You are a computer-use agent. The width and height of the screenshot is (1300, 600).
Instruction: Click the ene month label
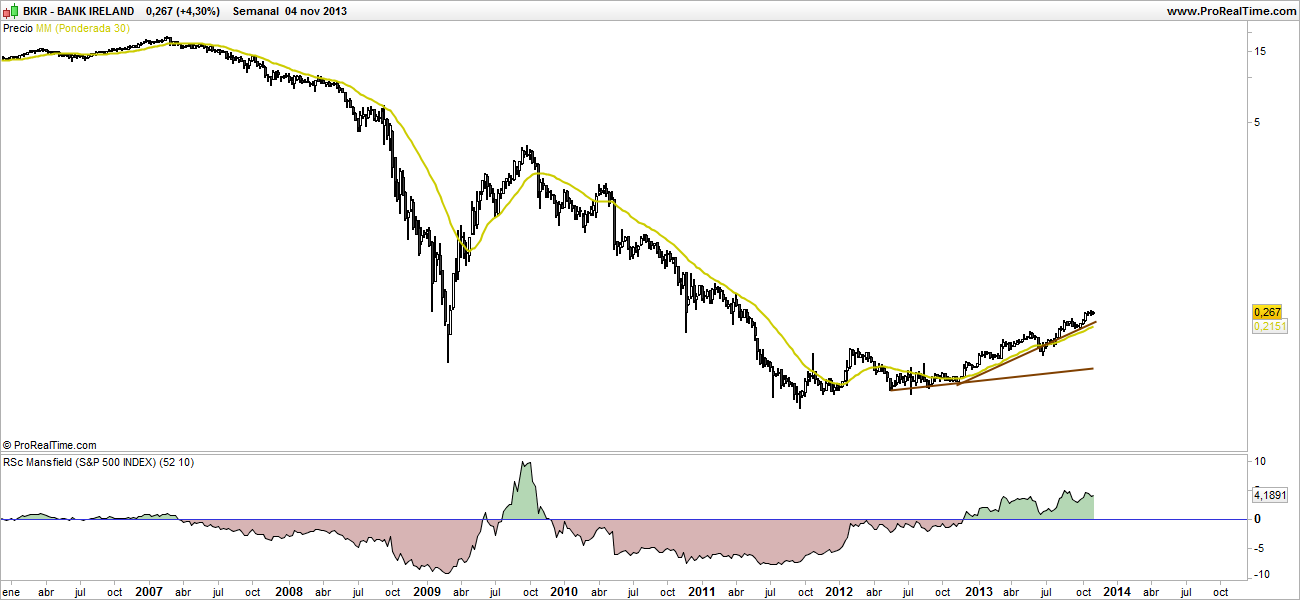pos(13,591)
